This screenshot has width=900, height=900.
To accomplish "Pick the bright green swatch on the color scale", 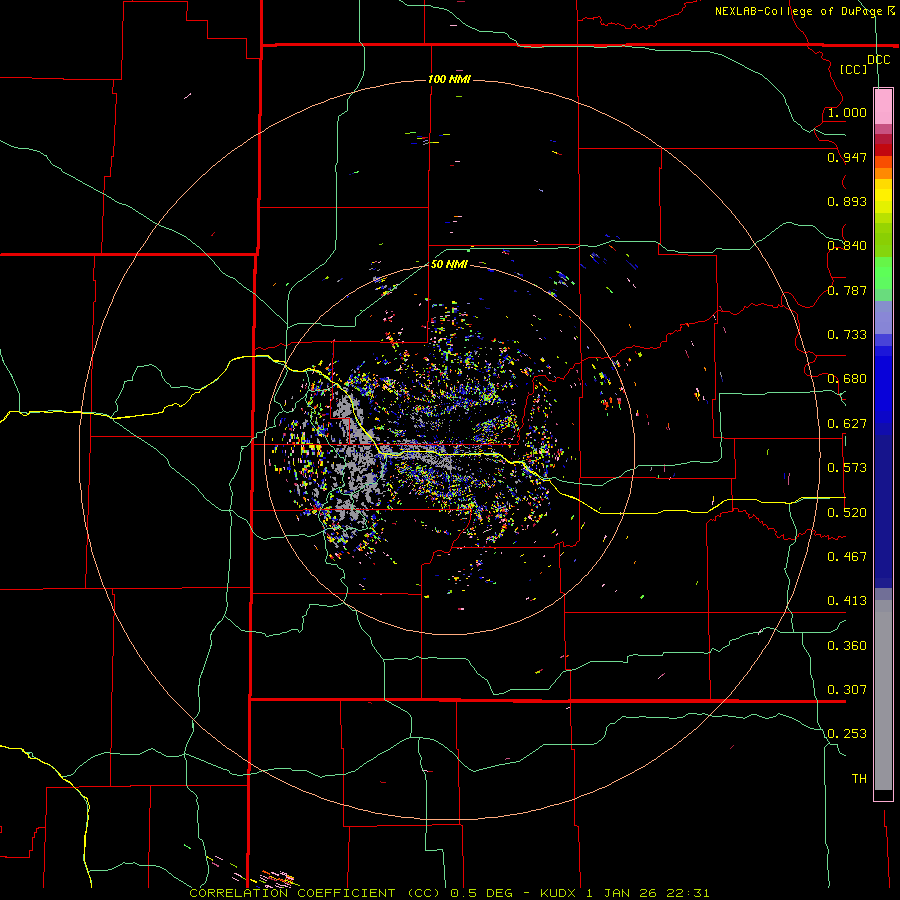I will pyautogui.click(x=883, y=273).
